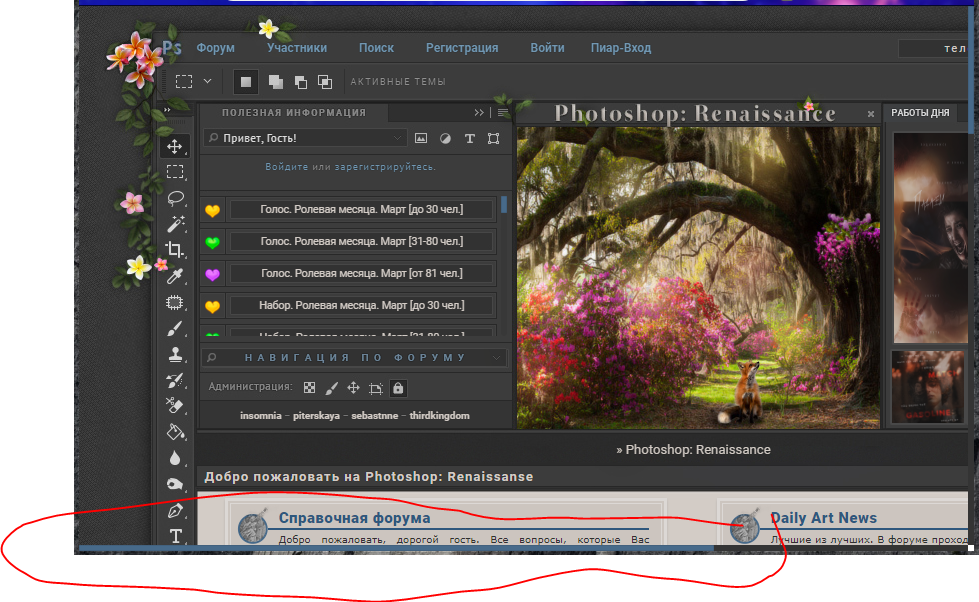Open the thirdkingdom admin profile link

tap(440, 416)
